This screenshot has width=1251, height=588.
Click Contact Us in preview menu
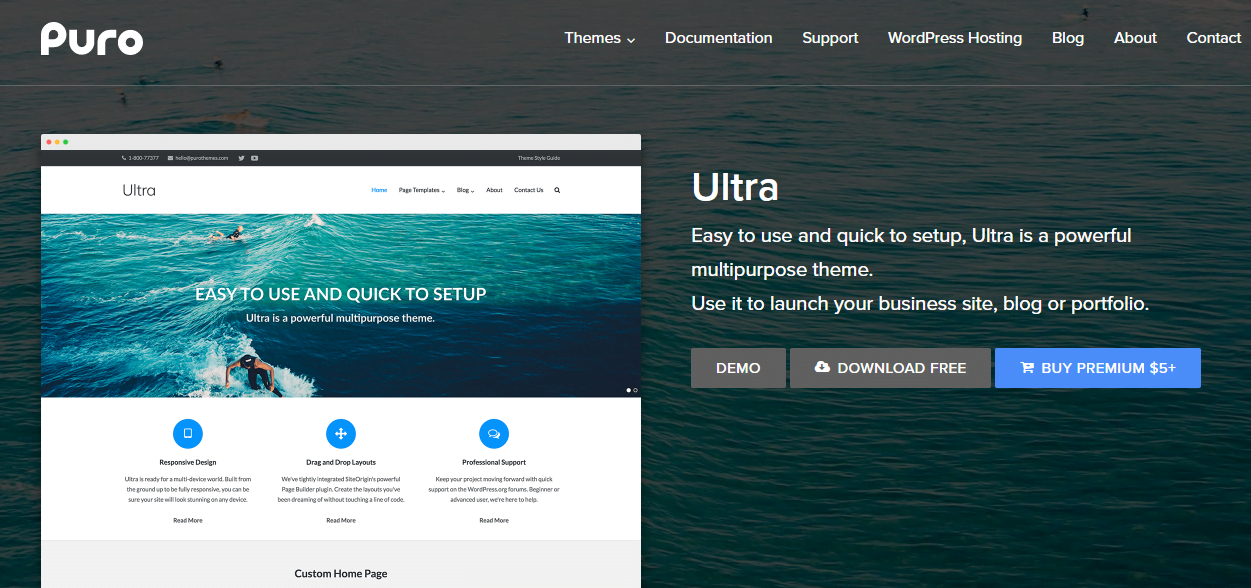click(529, 190)
